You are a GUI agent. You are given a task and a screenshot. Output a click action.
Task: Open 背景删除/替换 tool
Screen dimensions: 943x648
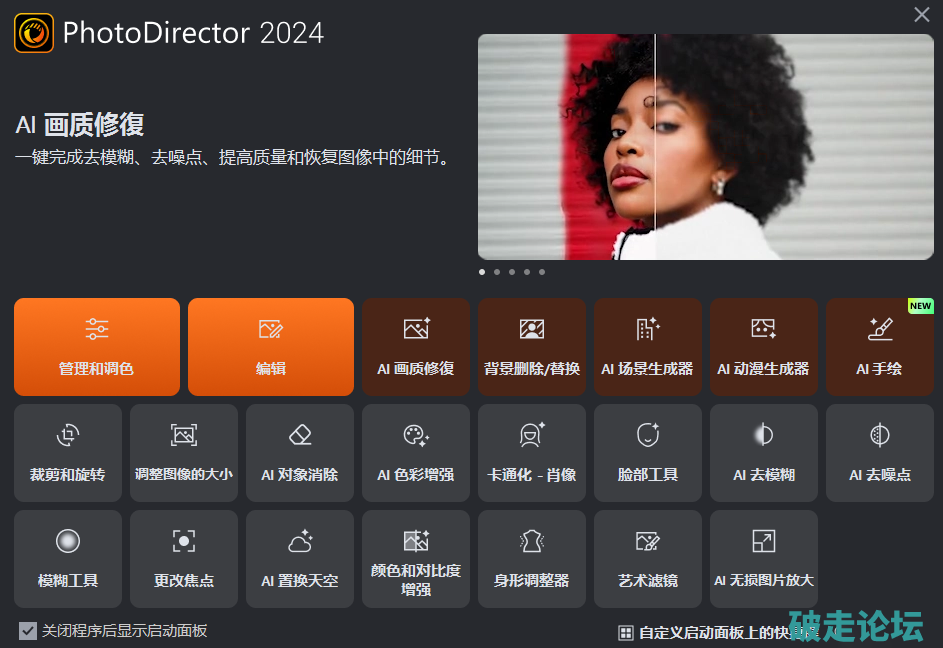pyautogui.click(x=532, y=346)
